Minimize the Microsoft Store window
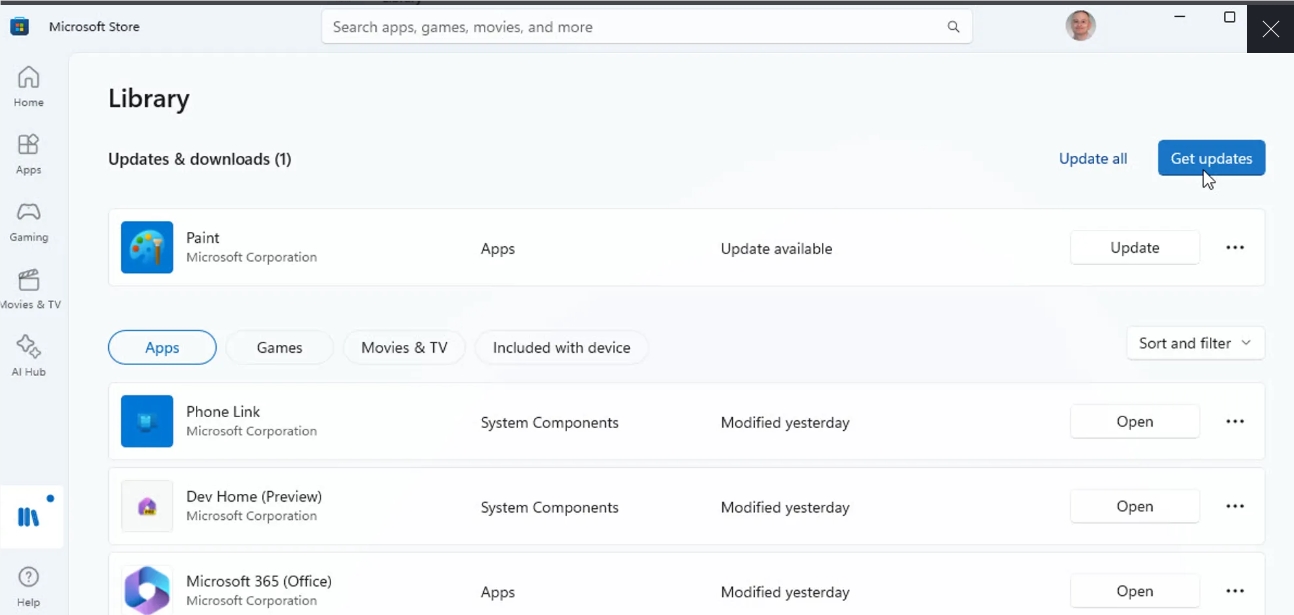 (x=1181, y=17)
